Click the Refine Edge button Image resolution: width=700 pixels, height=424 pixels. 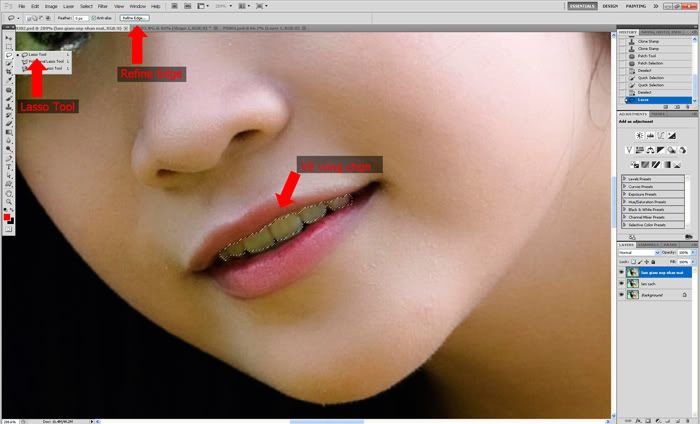click(132, 18)
